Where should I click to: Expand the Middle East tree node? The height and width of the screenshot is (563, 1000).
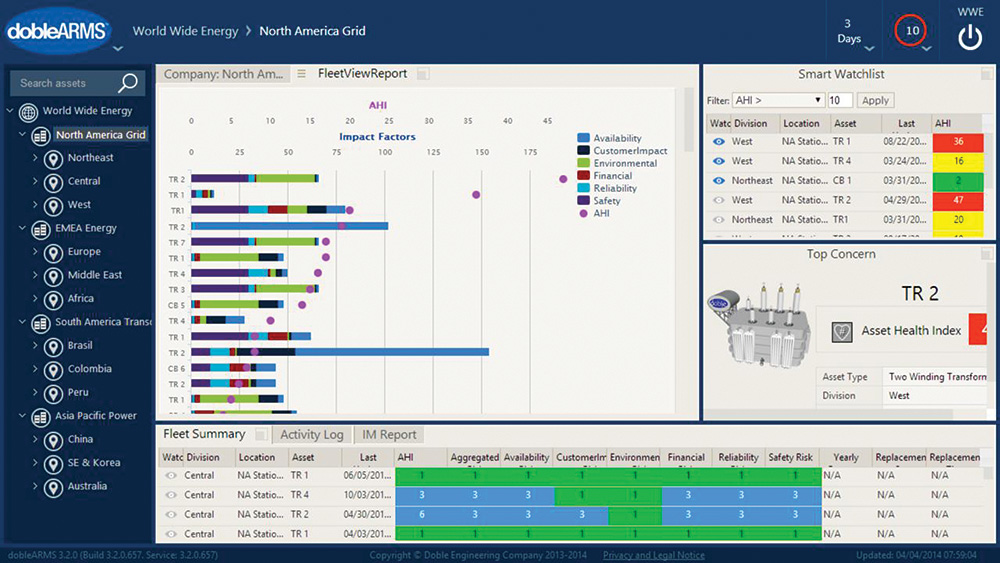click(35, 275)
